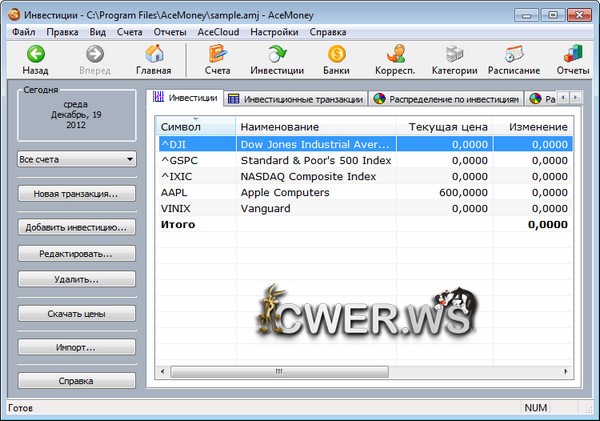This screenshot has height=421, width=600.
Task: Click the AceMoney title bar app icon
Action: point(14,15)
